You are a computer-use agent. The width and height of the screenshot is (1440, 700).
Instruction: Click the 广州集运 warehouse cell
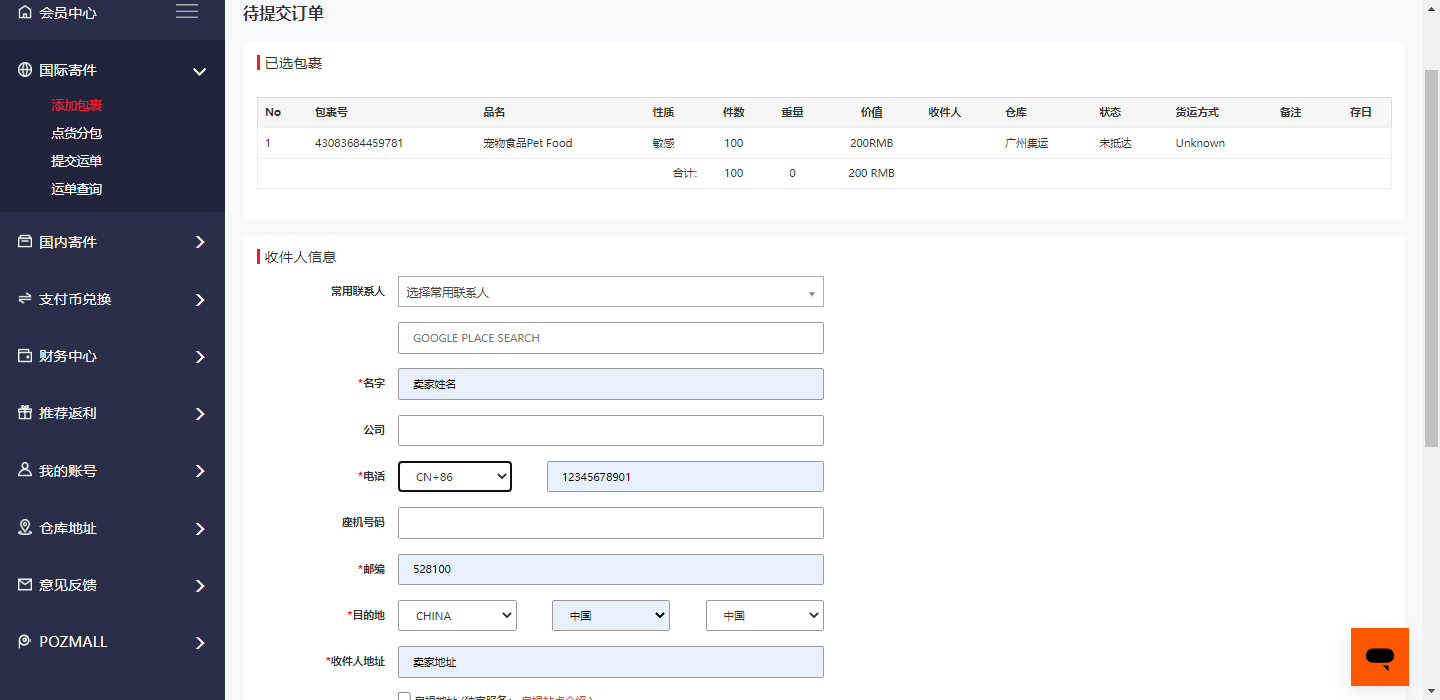point(1027,143)
